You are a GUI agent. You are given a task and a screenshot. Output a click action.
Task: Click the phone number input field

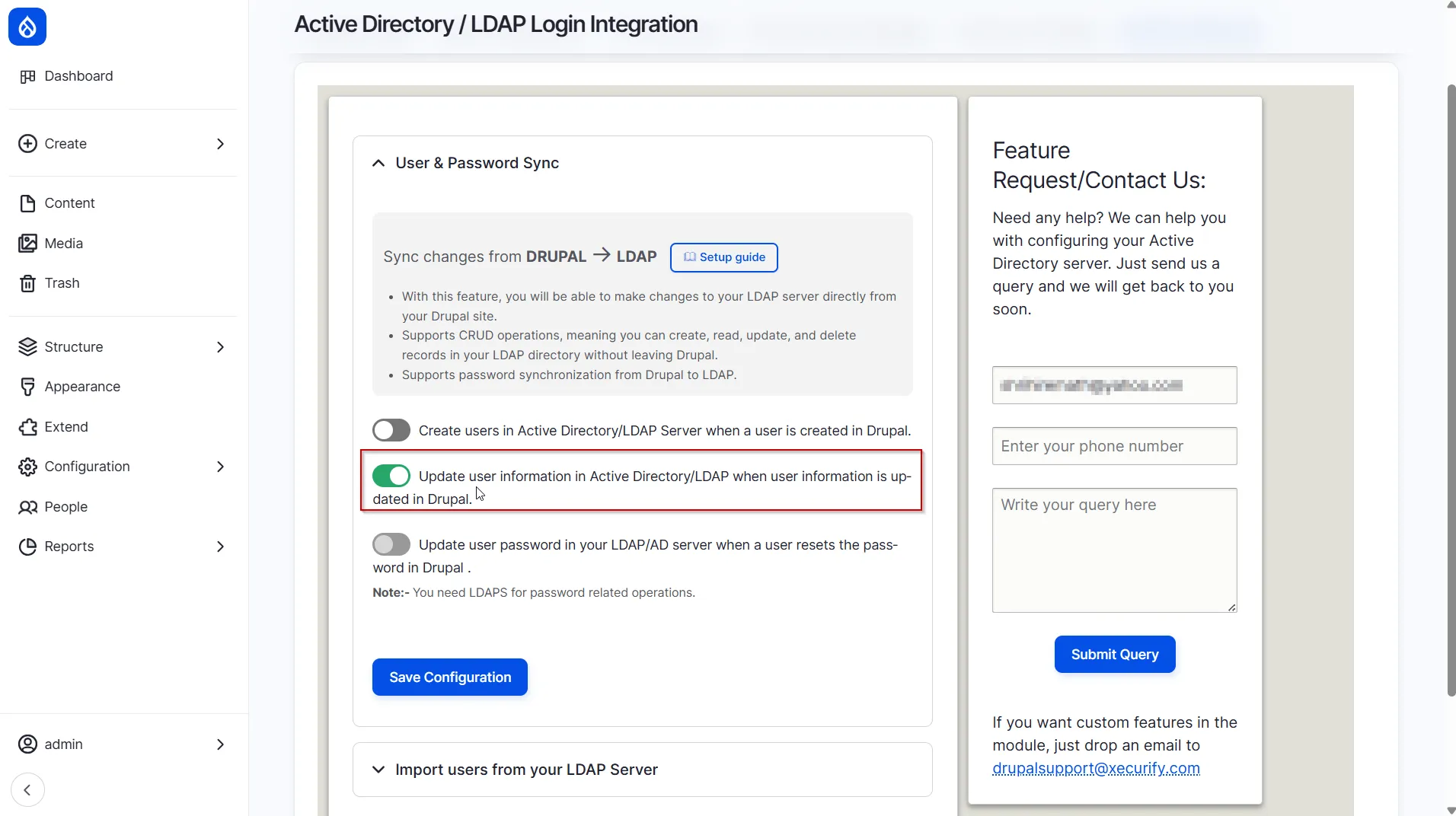pos(1115,446)
